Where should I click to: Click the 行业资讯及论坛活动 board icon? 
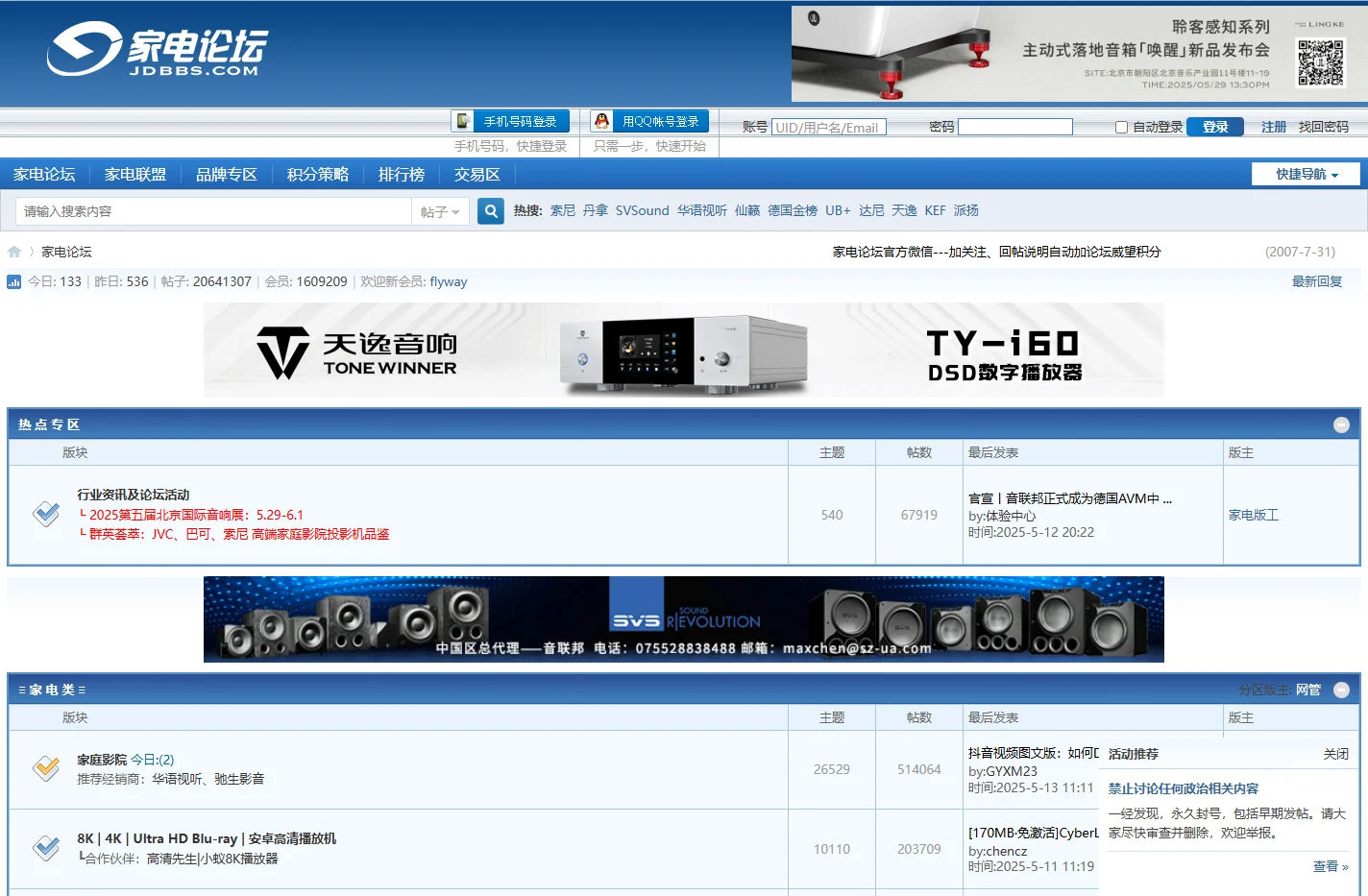click(46, 514)
